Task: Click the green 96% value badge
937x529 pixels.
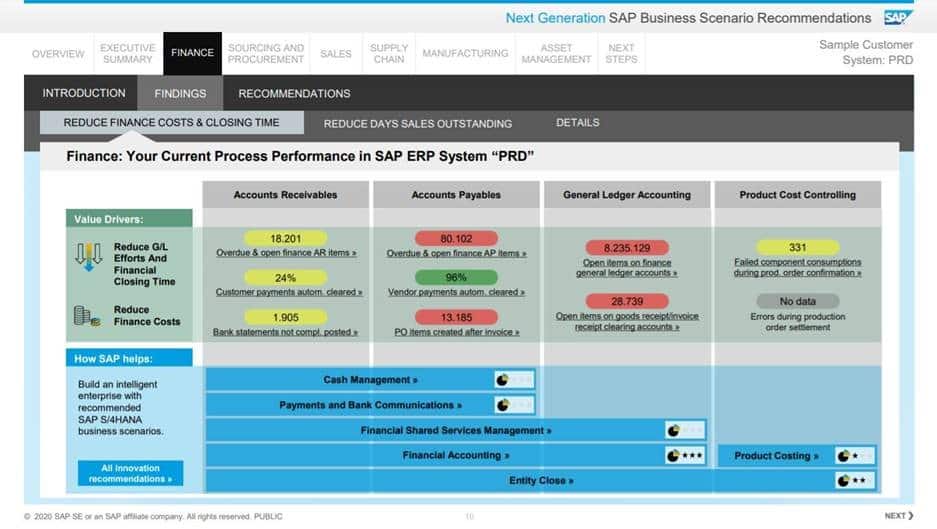Action: click(x=455, y=278)
